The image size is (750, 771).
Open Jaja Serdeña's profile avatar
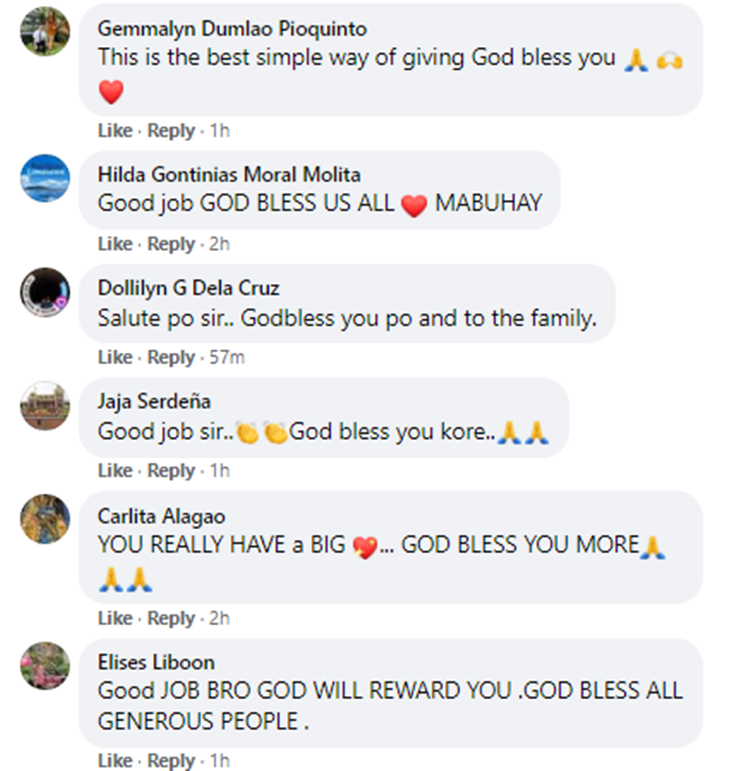click(45, 406)
